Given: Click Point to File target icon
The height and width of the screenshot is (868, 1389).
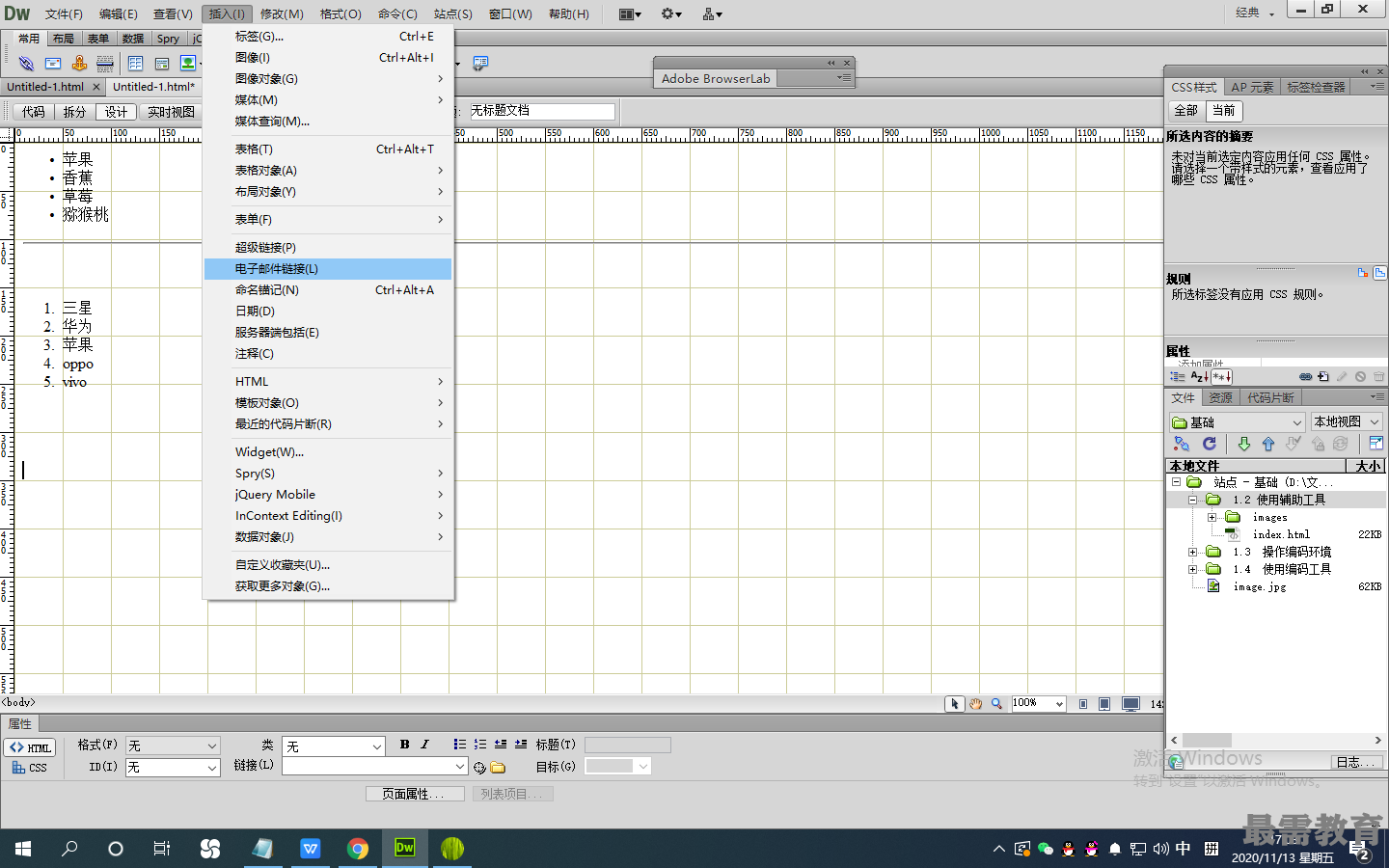Looking at the screenshot, I should (x=479, y=768).
